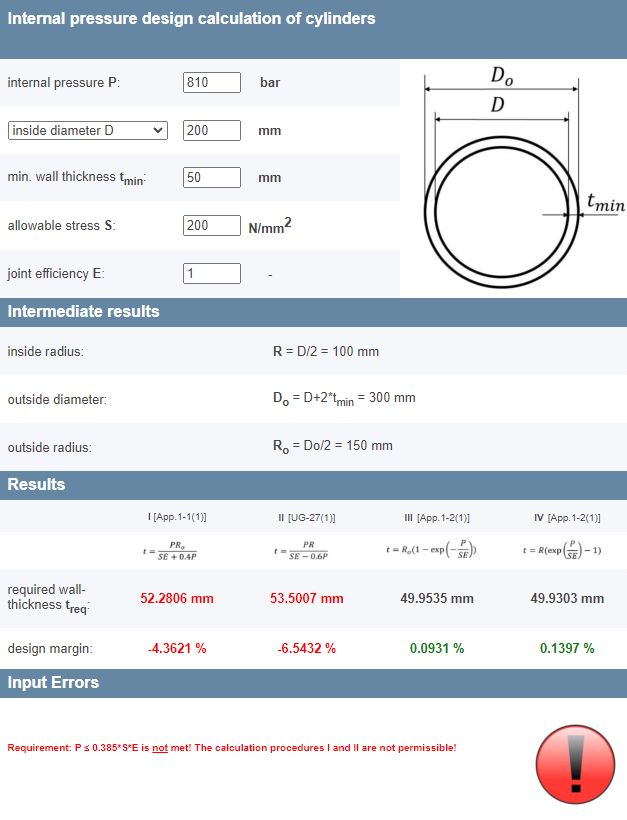
Task: Click the joint efficiency E label
Action: pos(56,274)
